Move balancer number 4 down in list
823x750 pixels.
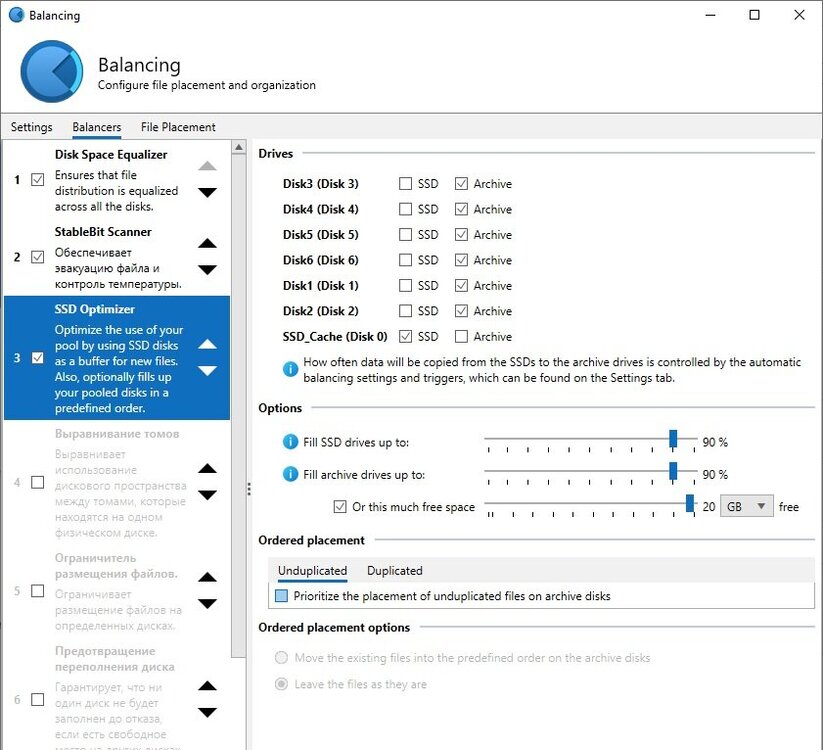[207, 495]
